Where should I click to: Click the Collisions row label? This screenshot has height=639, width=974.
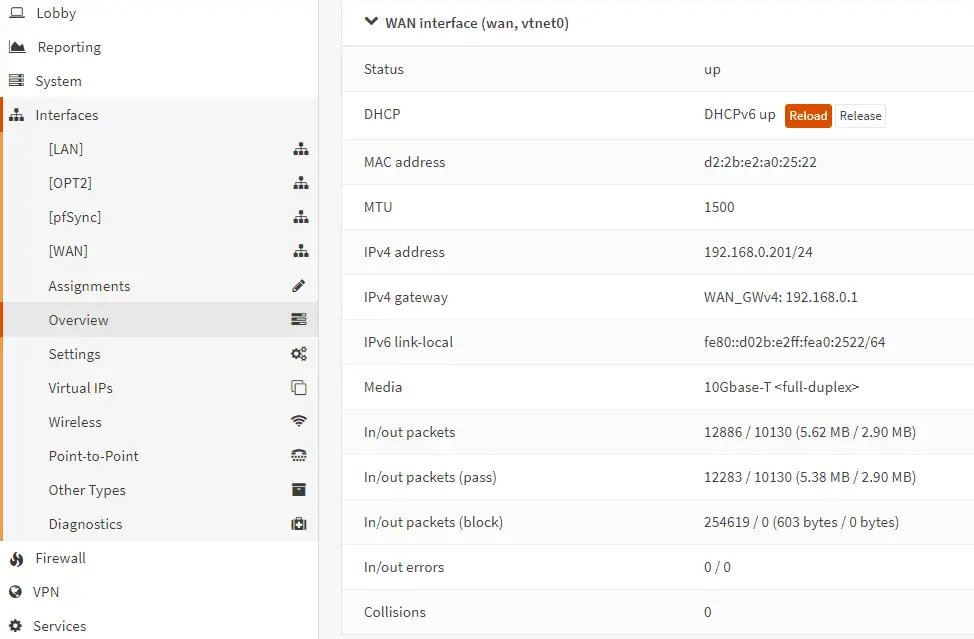tap(395, 612)
